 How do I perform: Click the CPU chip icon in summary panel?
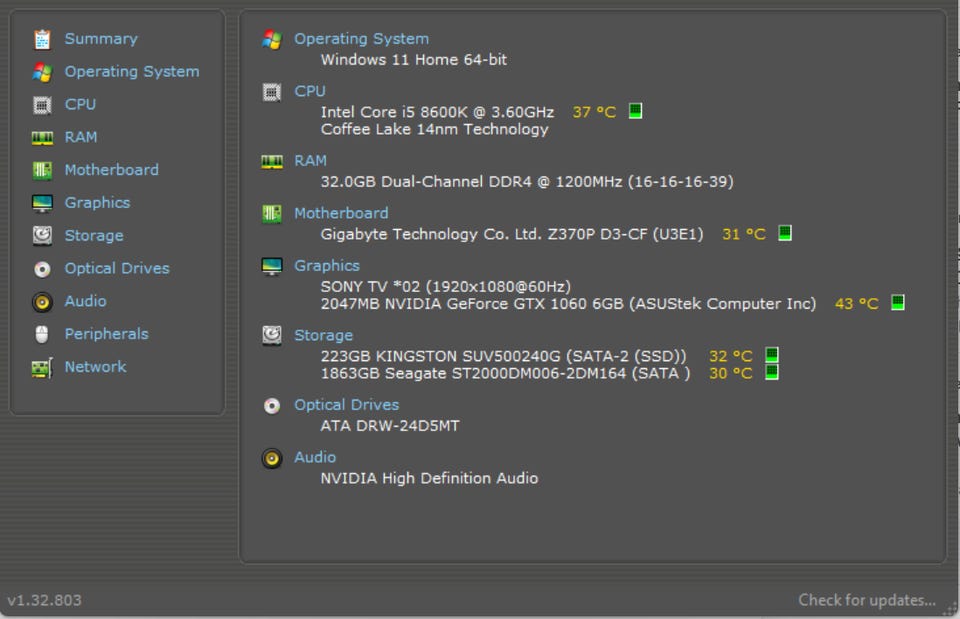click(272, 92)
